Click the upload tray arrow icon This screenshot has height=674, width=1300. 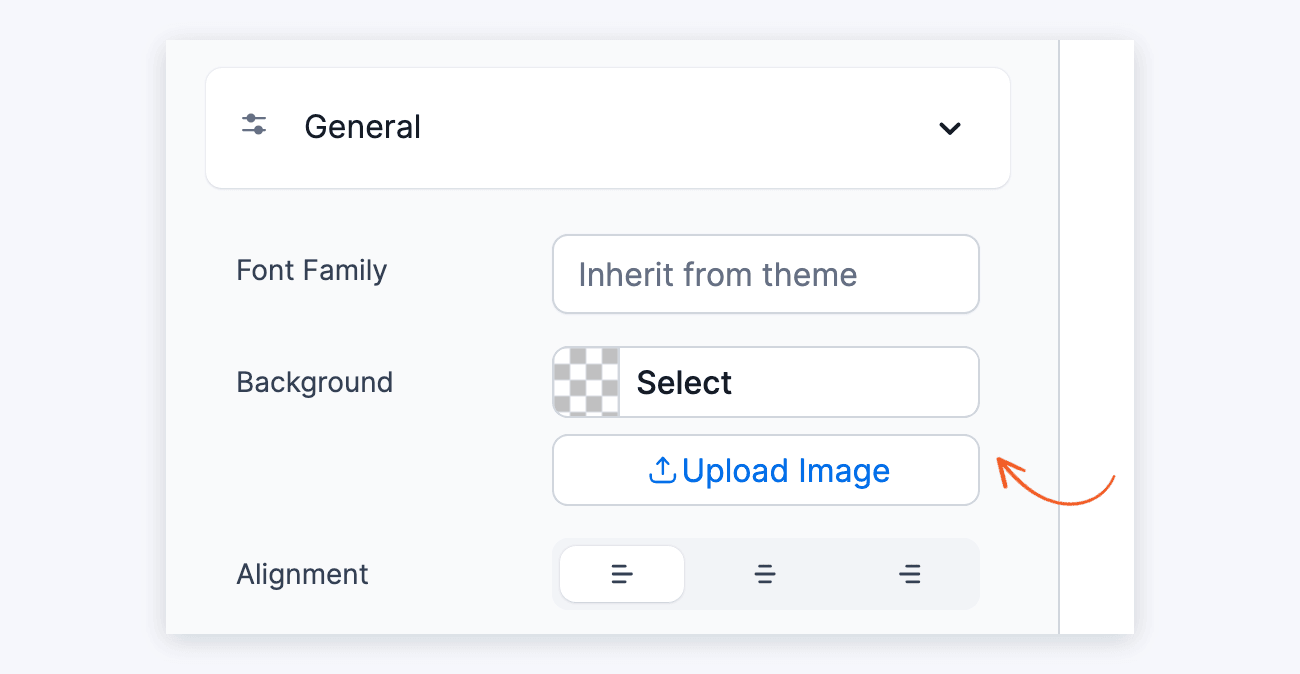pos(663,470)
